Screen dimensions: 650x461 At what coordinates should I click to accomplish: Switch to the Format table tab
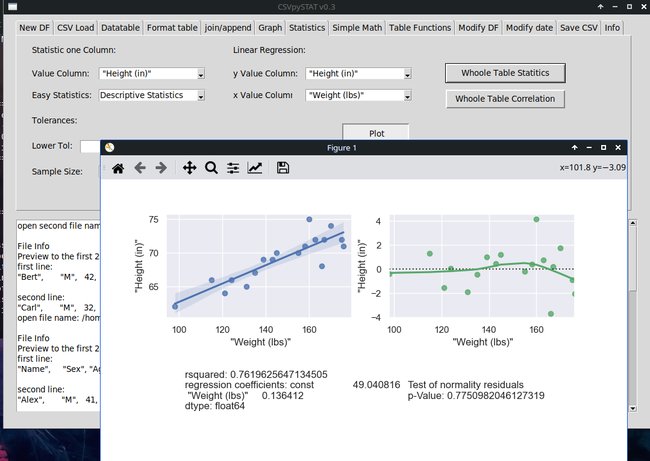[172, 28]
